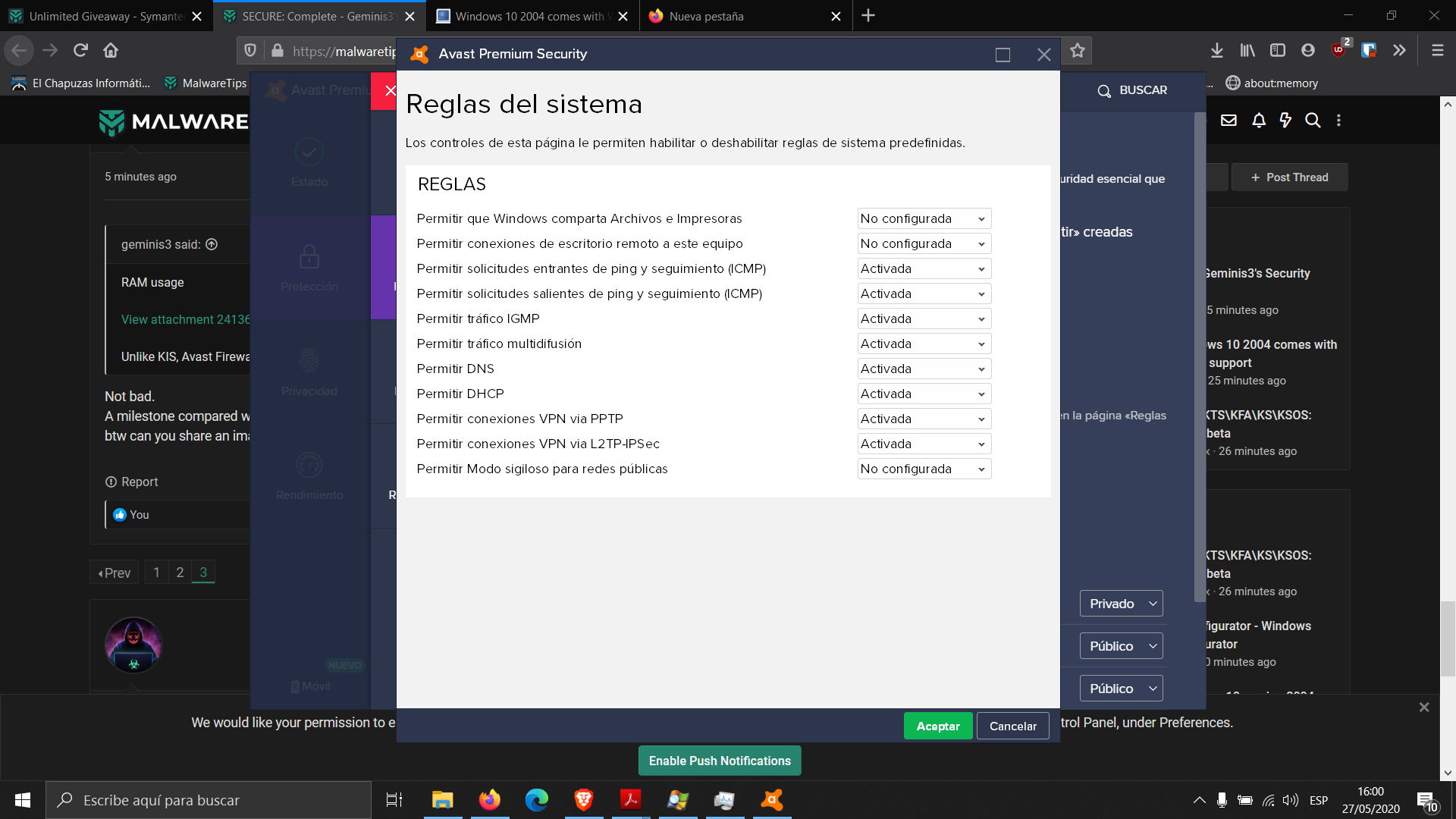Open forum alerts bell icon
The height and width of the screenshot is (819, 1456).
click(1258, 120)
